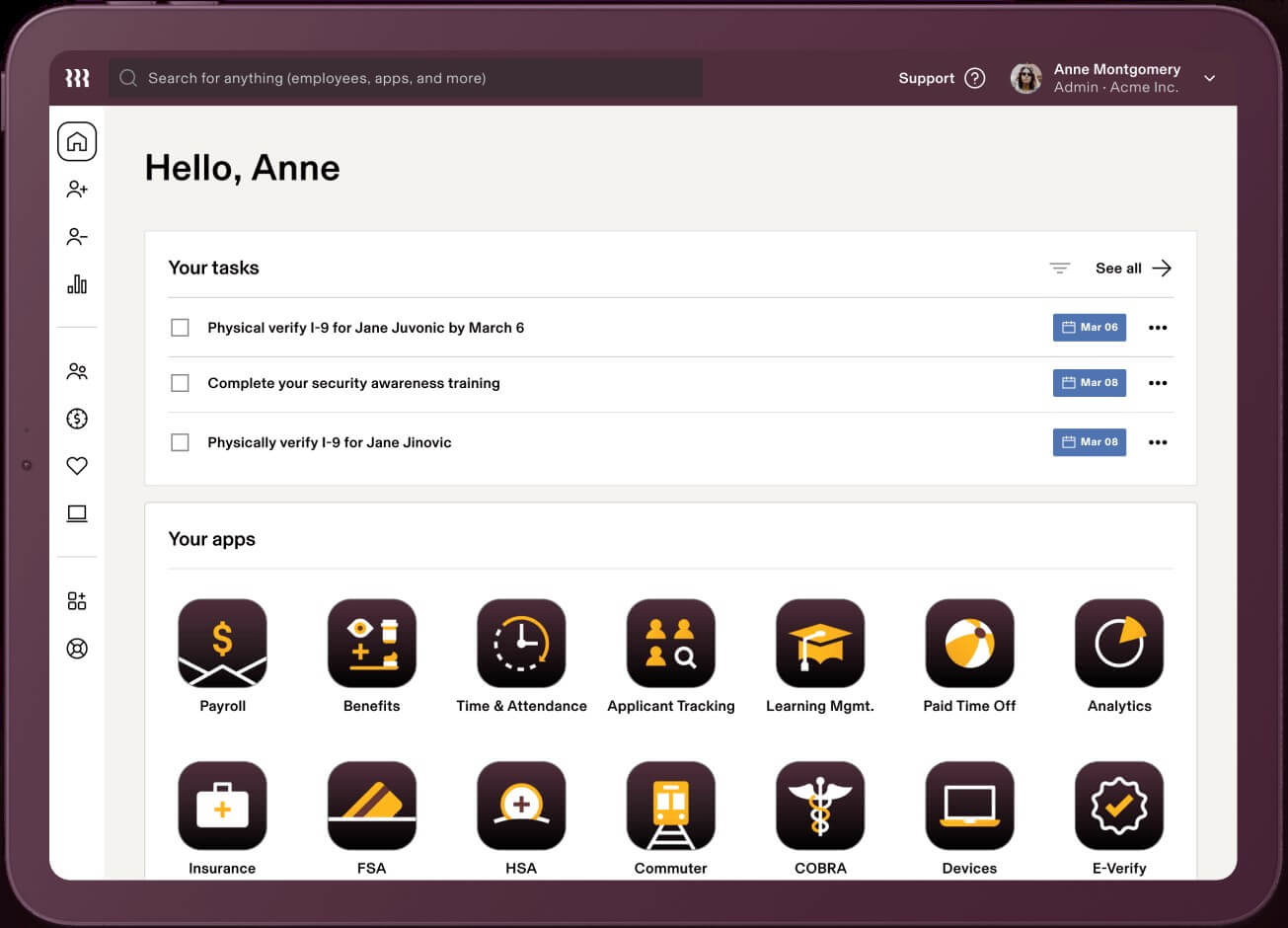Tick the Jane Jinovic I-9 checkbox
The height and width of the screenshot is (928, 1288).
pyautogui.click(x=180, y=442)
